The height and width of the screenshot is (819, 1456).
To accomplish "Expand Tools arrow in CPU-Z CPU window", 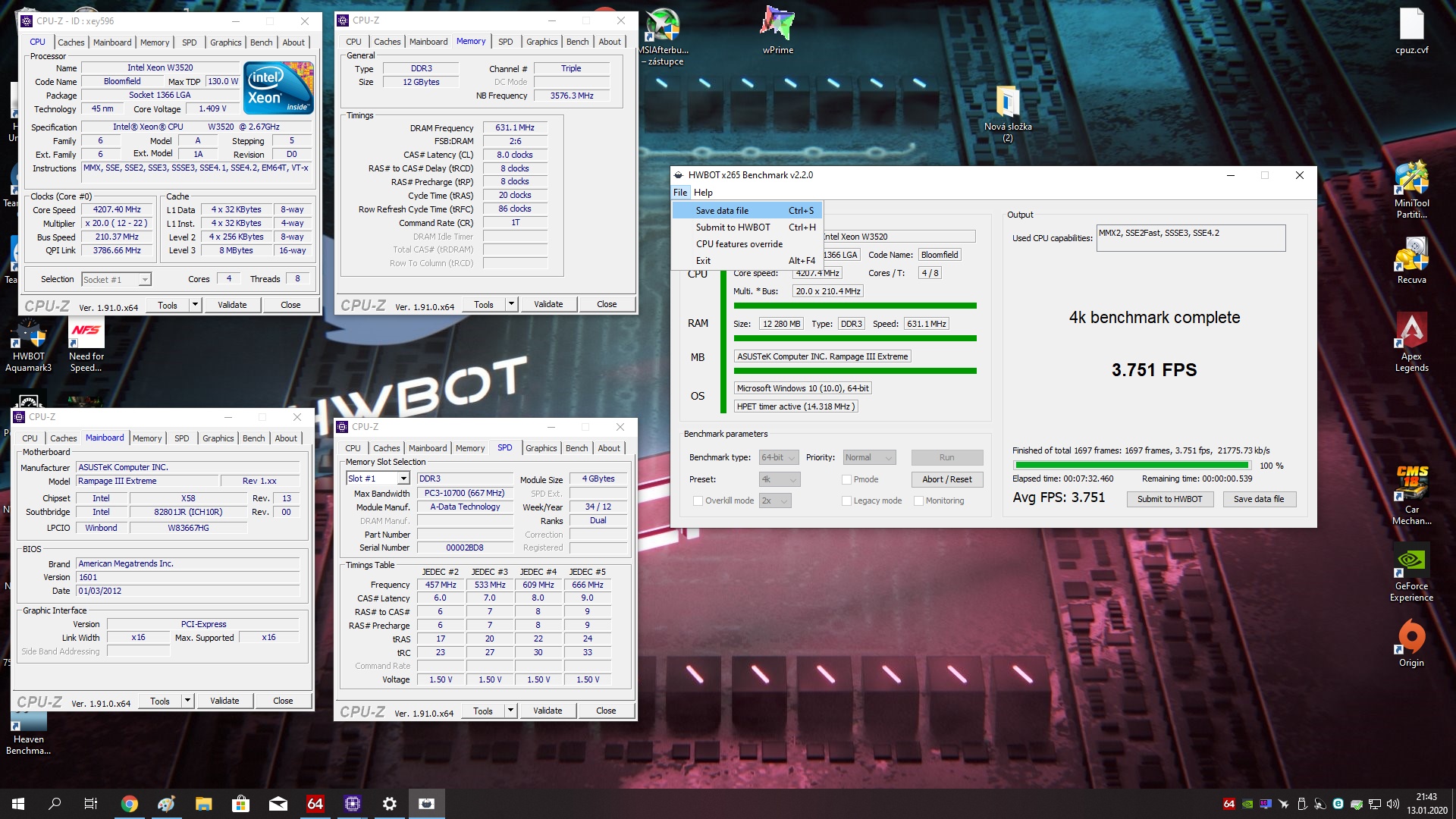I will 195,305.
